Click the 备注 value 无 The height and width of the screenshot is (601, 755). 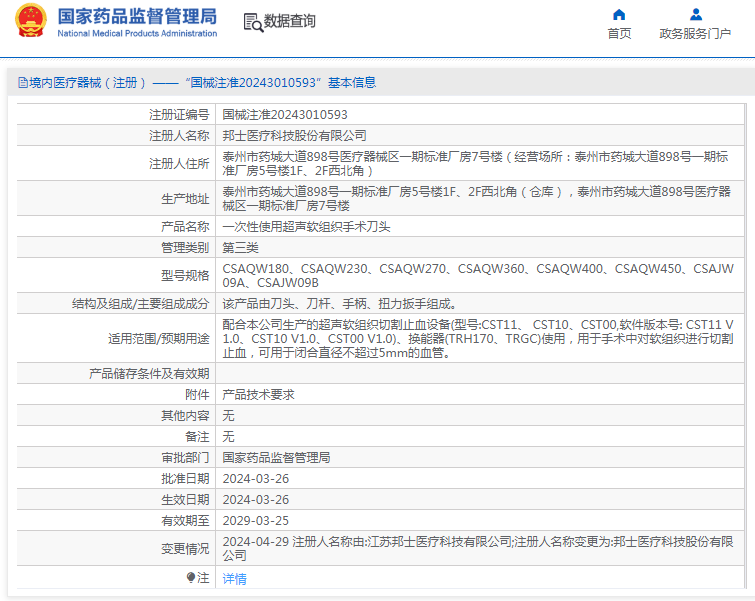[228, 437]
